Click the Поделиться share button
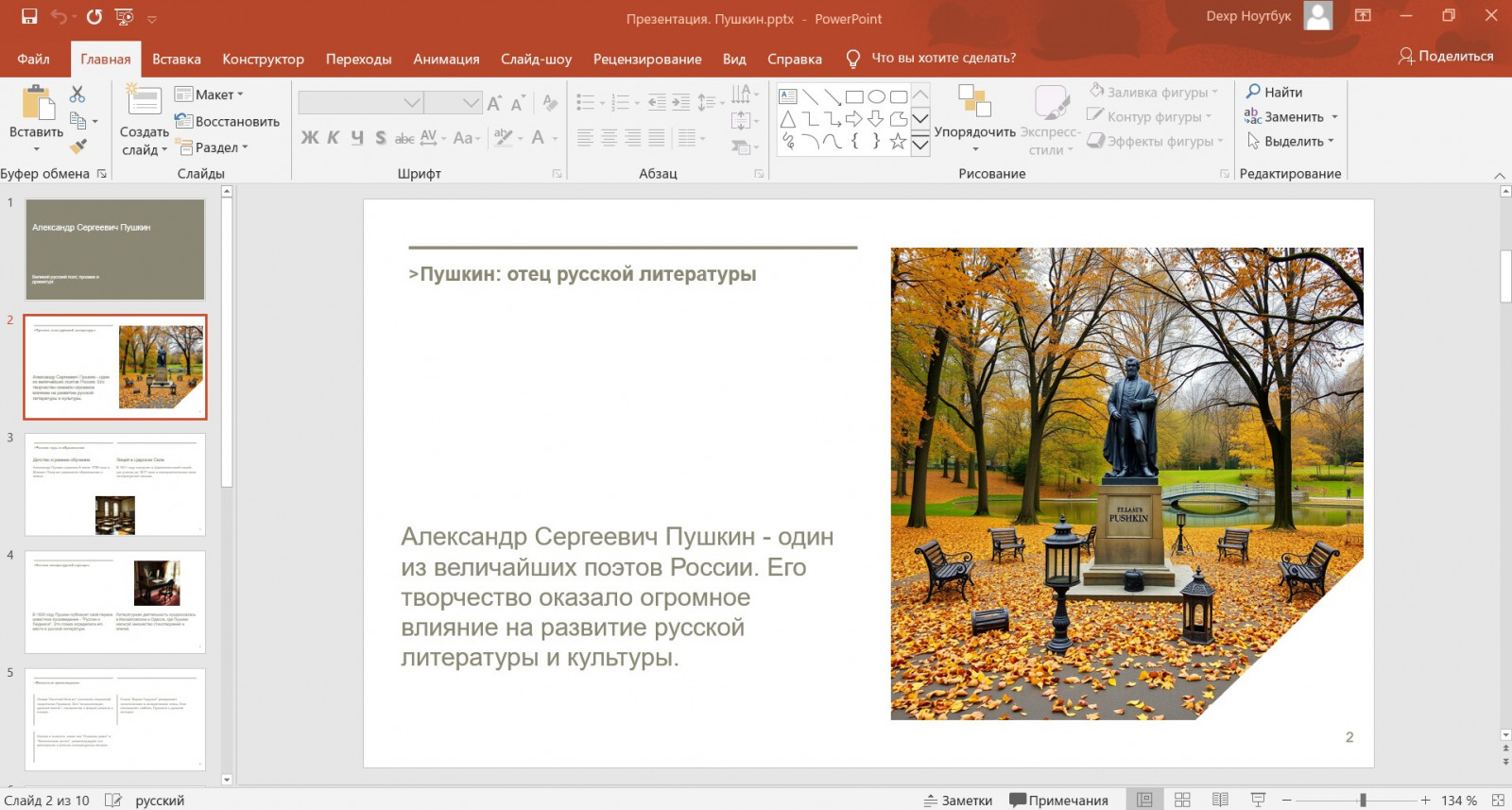This screenshot has height=810, width=1512. [x=1446, y=56]
